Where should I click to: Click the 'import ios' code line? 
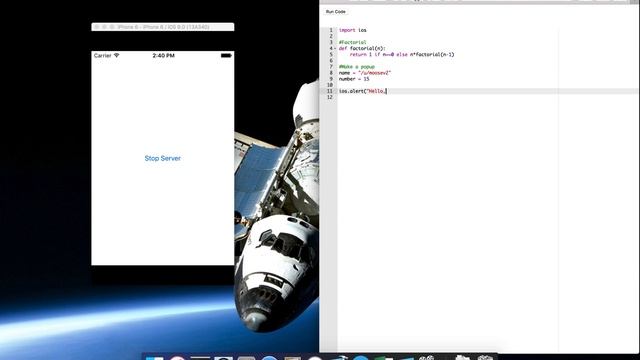[353, 30]
